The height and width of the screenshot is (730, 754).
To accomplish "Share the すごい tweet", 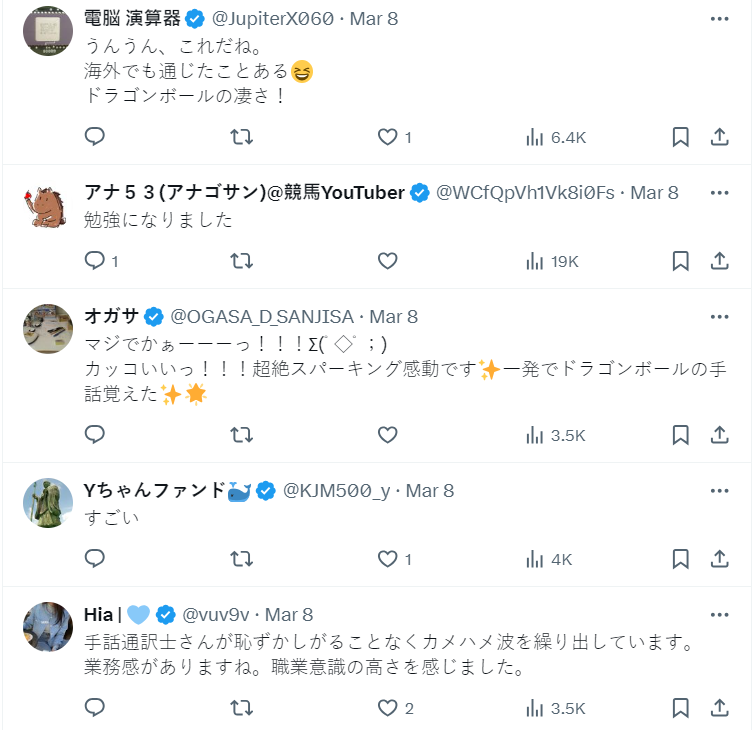I will pyautogui.click(x=719, y=559).
